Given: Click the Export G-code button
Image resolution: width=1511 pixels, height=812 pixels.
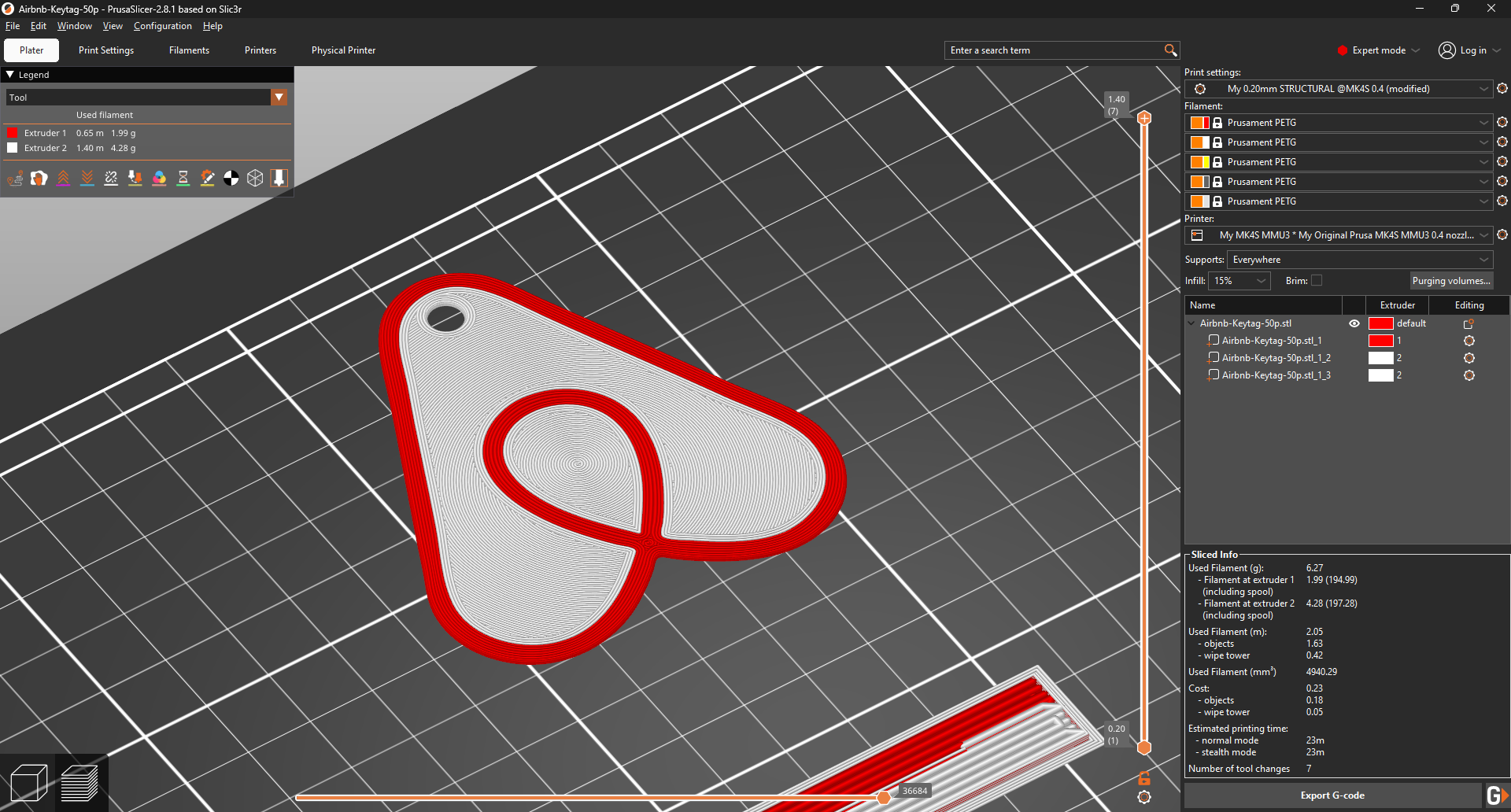Looking at the screenshot, I should click(x=1332, y=795).
